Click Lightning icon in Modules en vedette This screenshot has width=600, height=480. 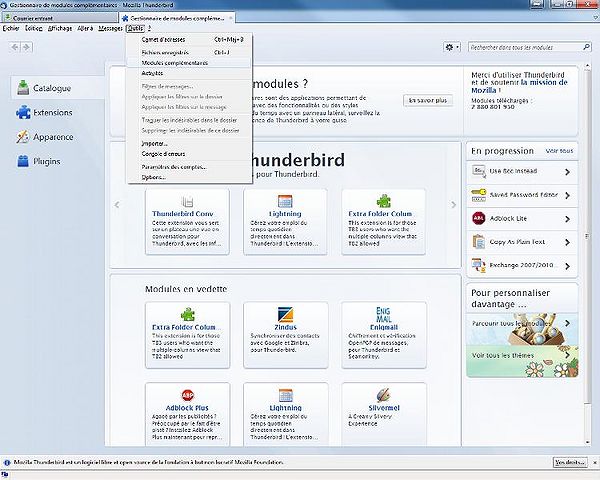[285, 395]
